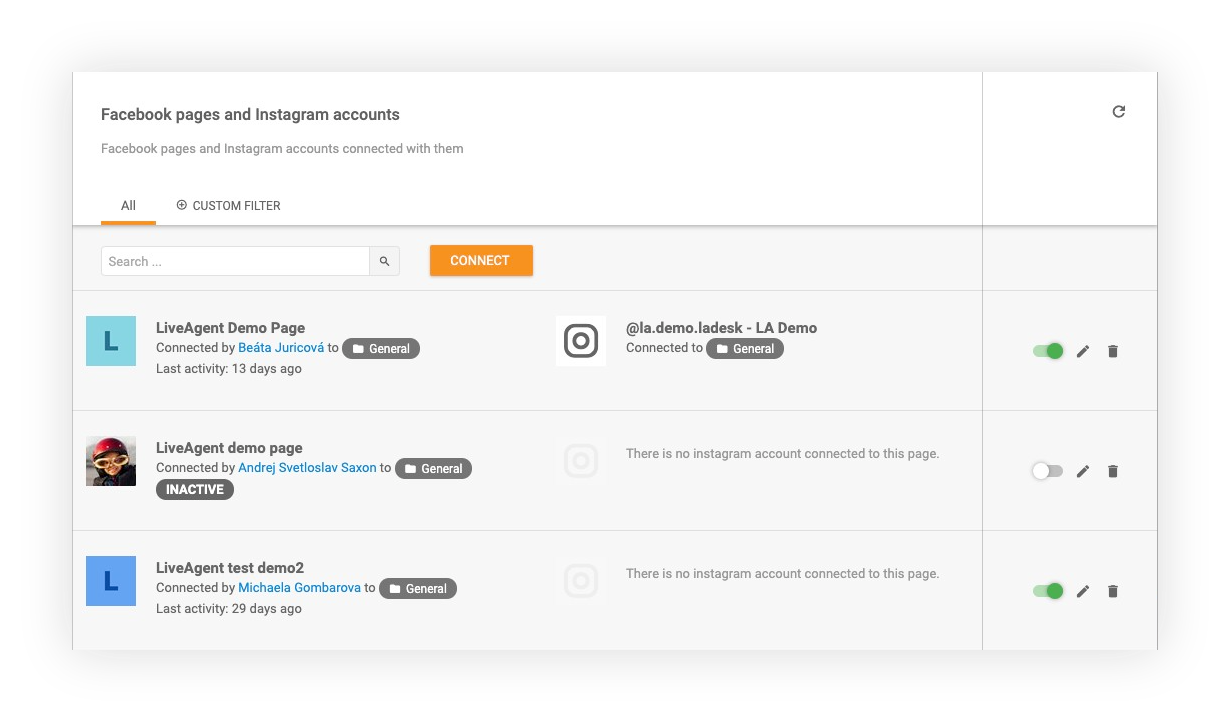Click the Instagram icon for la.demo.ladesk
This screenshot has width=1230, height=722.
click(581, 341)
